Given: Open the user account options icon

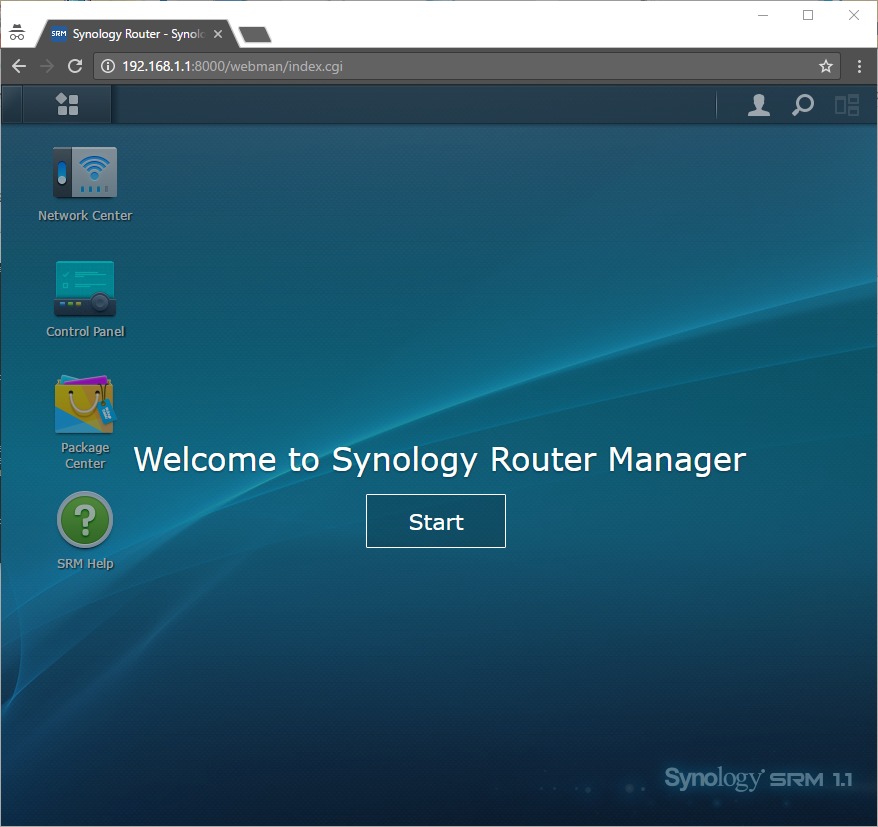Looking at the screenshot, I should [x=759, y=105].
